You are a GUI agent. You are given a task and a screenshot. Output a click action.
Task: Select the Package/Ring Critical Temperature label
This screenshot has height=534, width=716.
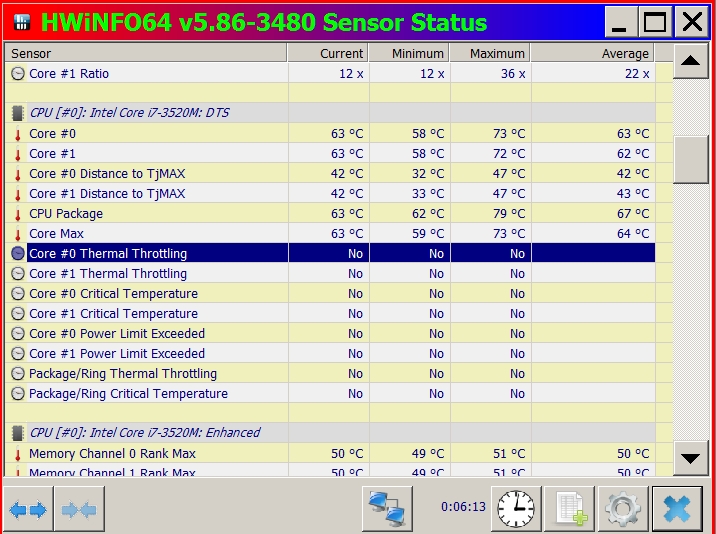click(128, 393)
